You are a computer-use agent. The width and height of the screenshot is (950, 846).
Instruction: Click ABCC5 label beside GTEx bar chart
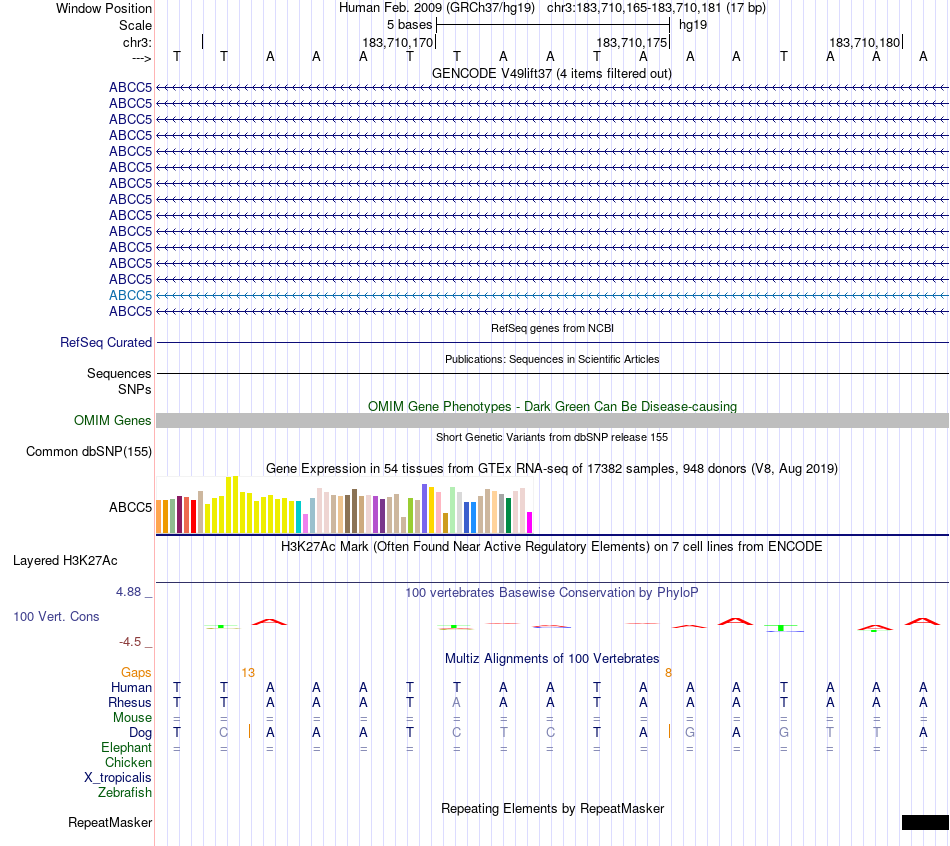pyautogui.click(x=130, y=507)
